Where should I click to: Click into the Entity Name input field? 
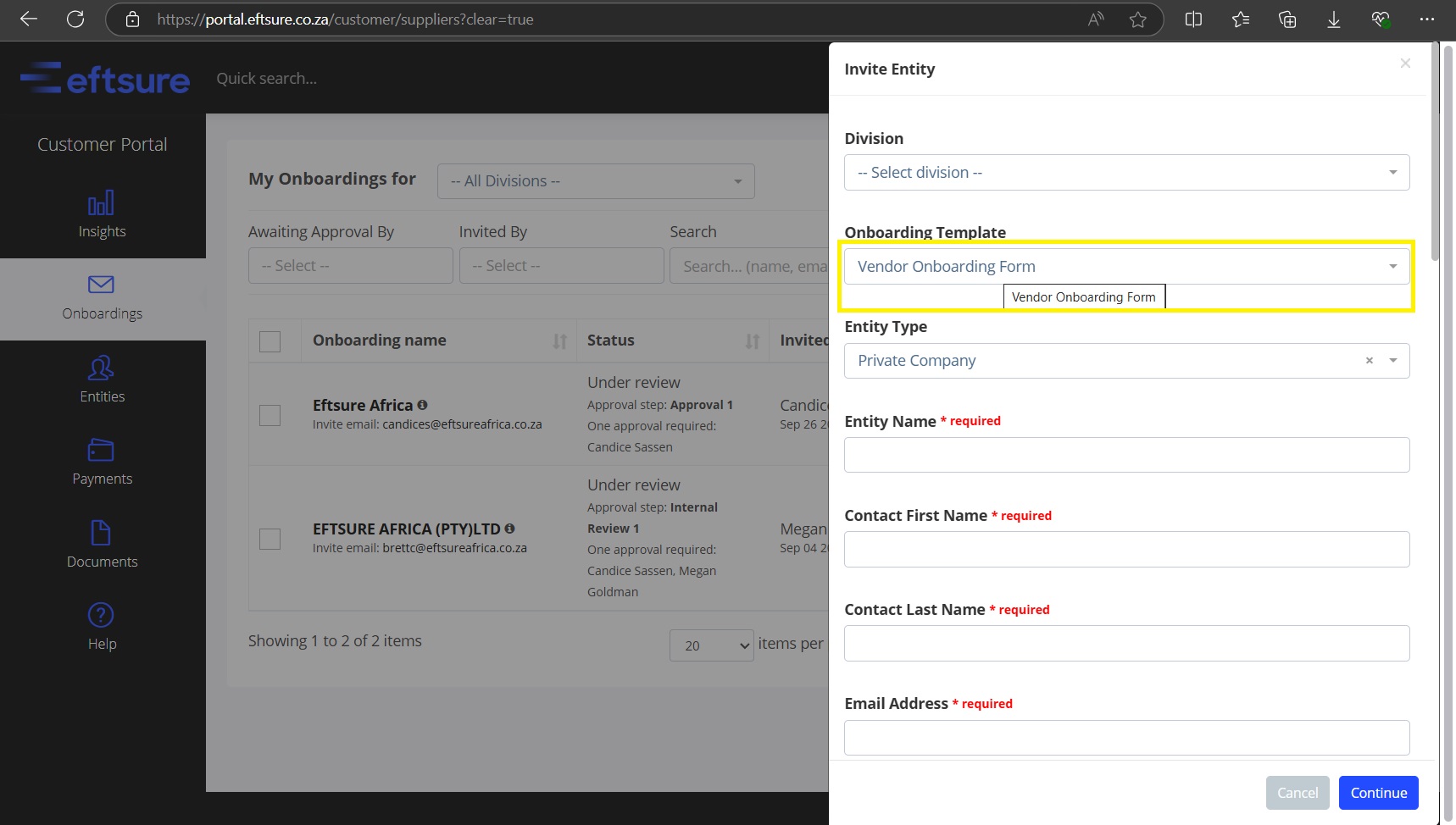coord(1126,455)
